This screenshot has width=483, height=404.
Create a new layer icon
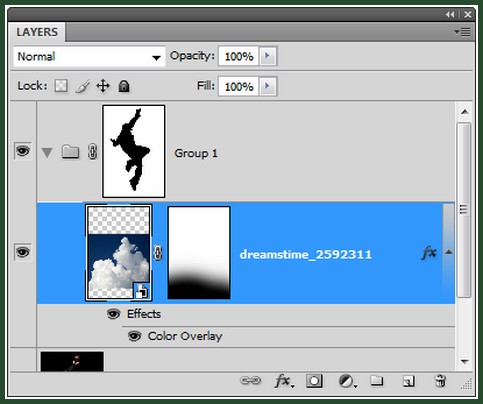408,381
